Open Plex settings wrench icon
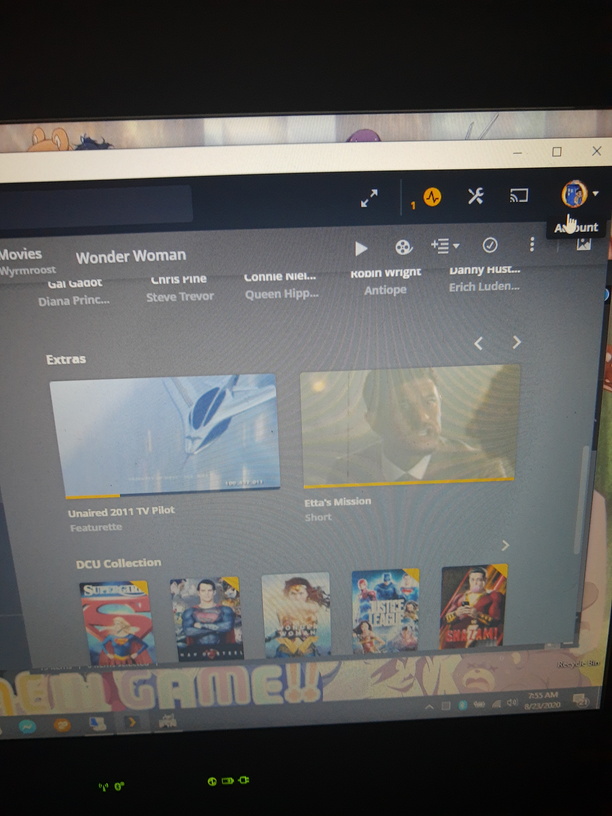The height and width of the screenshot is (816, 612). [x=475, y=196]
